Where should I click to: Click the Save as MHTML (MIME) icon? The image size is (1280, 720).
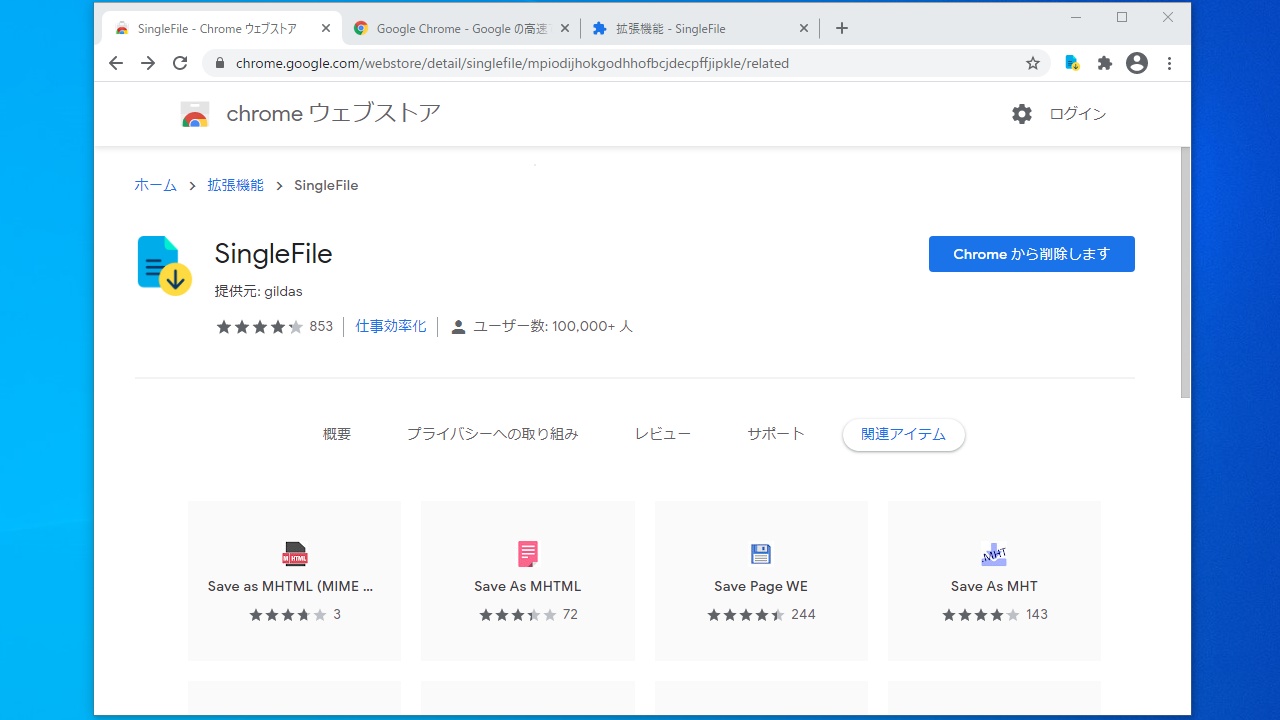pos(295,554)
